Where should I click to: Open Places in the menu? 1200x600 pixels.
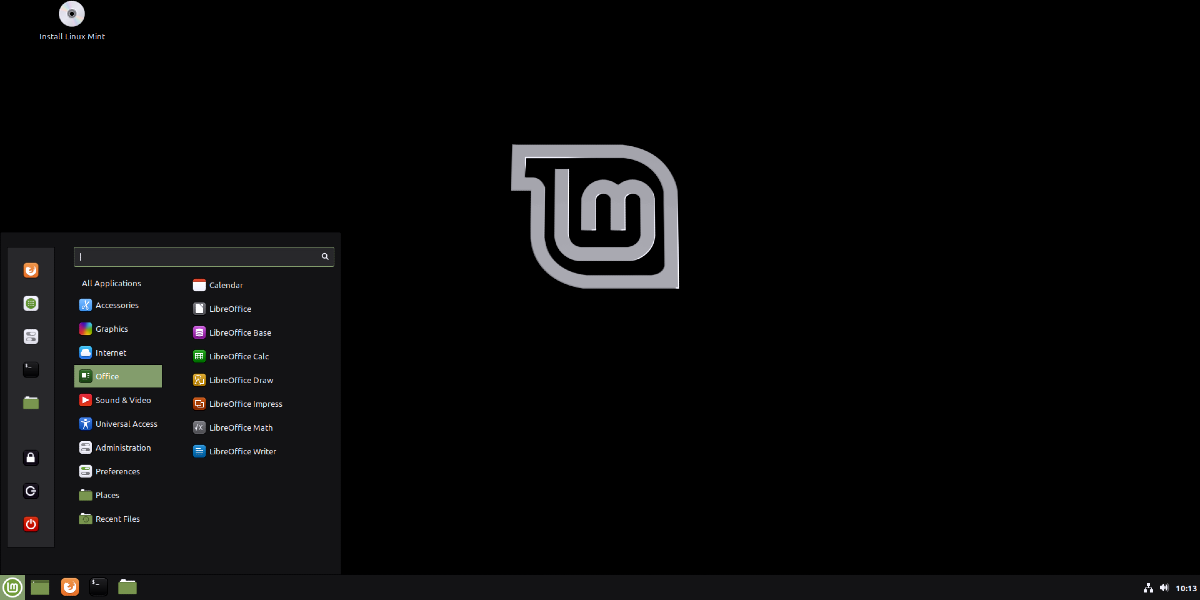click(118, 495)
